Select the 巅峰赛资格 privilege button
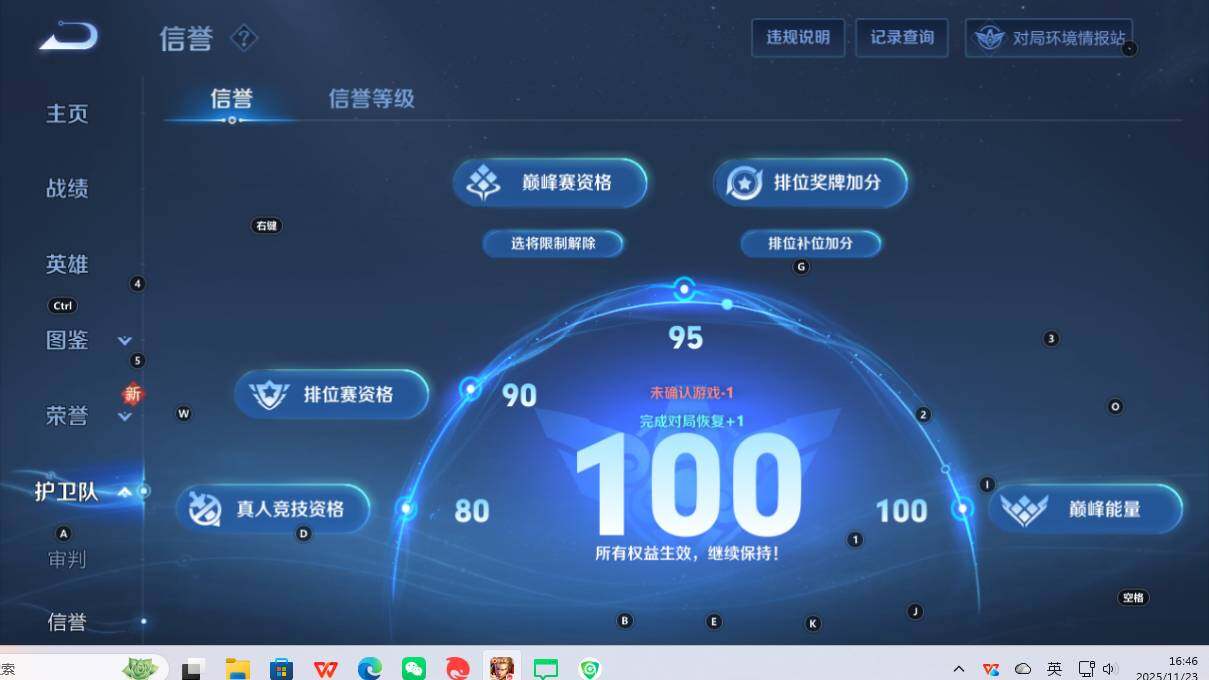Image resolution: width=1209 pixels, height=680 pixels. tap(550, 183)
